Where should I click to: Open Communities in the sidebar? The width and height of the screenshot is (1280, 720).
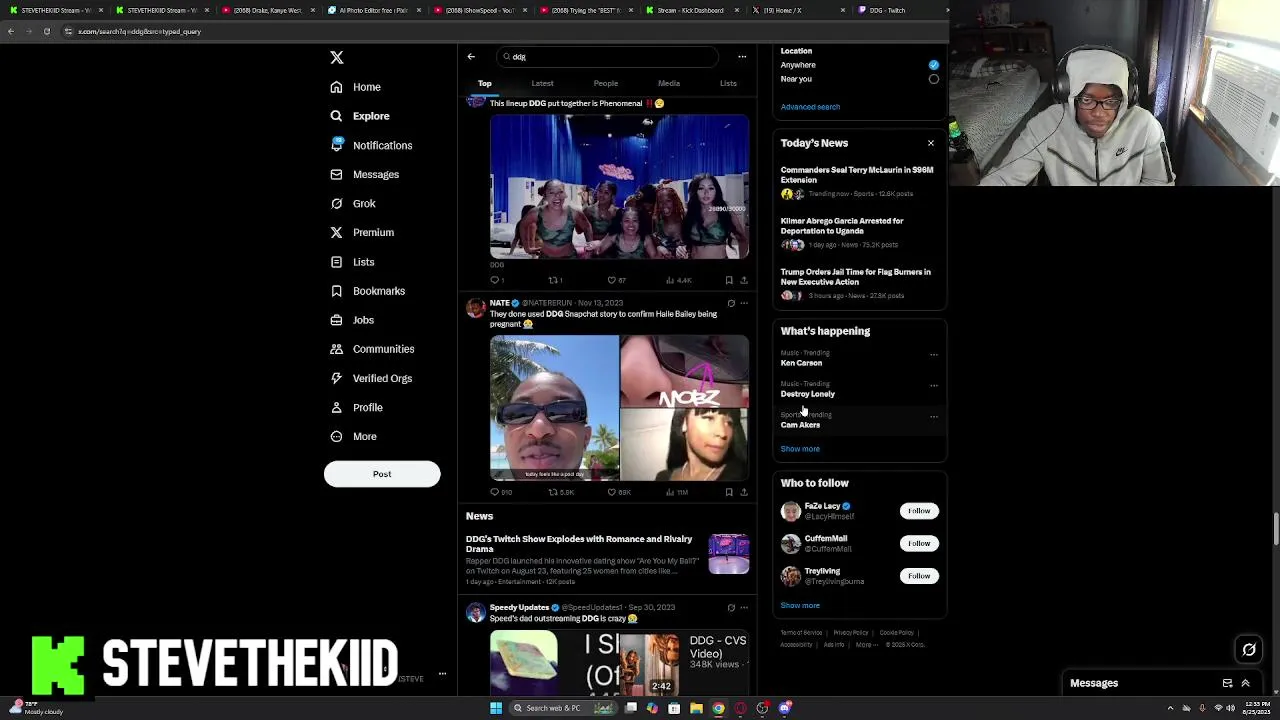[x=372, y=349]
